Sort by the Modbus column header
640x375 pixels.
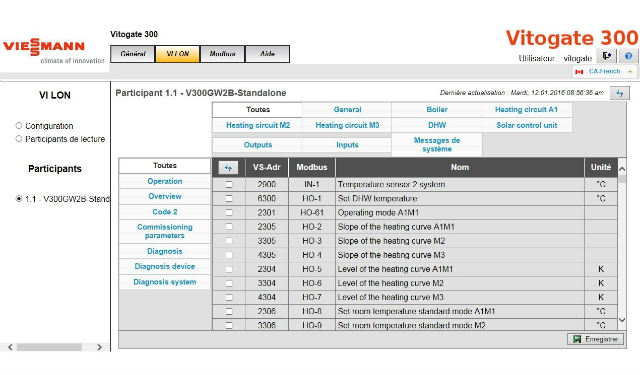(x=312, y=167)
